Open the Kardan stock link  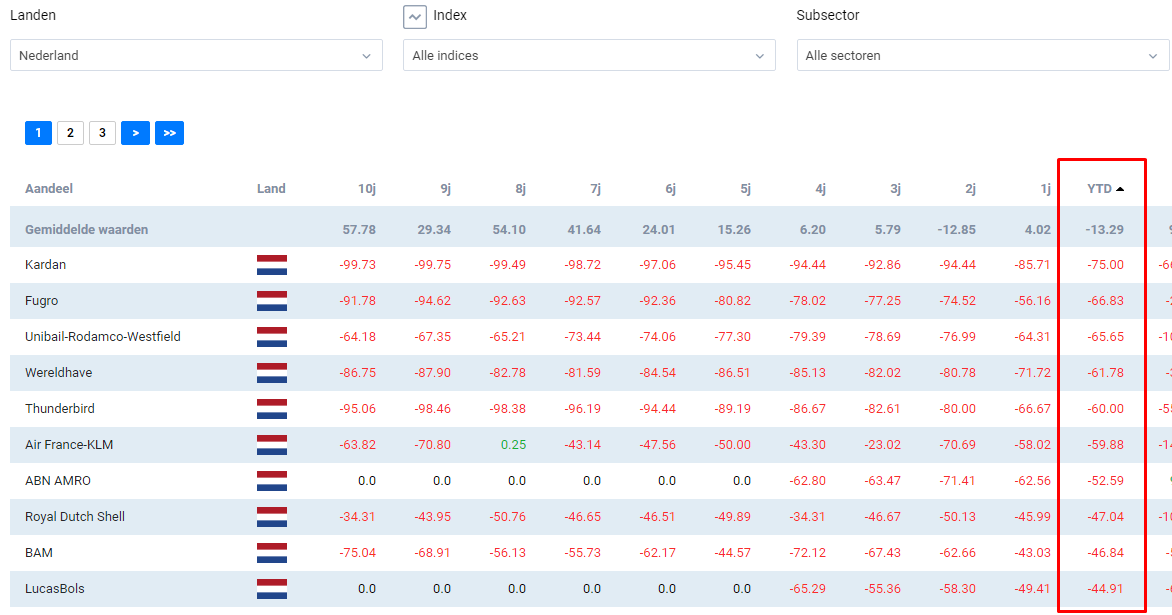click(46, 265)
